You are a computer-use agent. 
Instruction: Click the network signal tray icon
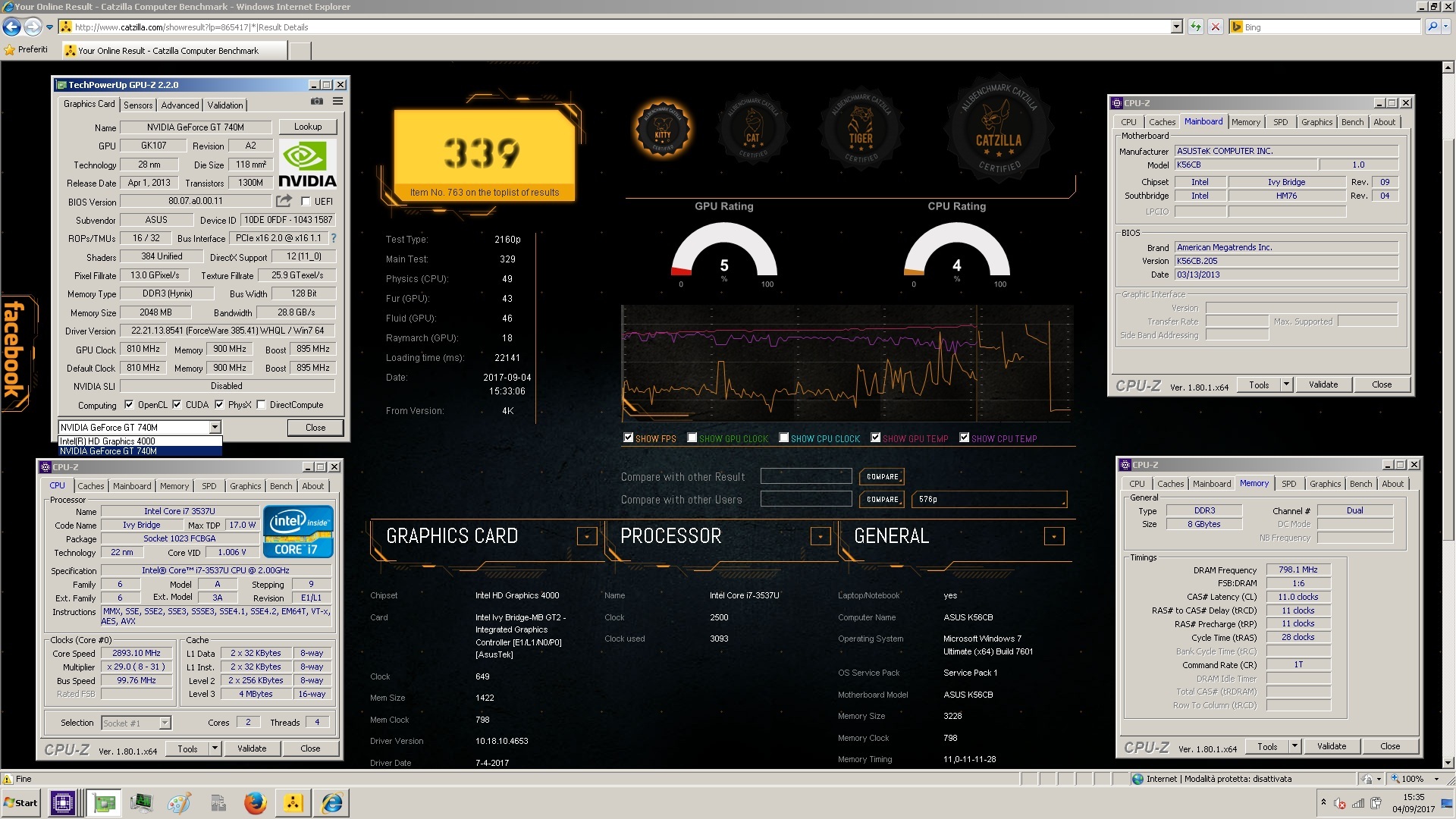click(x=1358, y=803)
